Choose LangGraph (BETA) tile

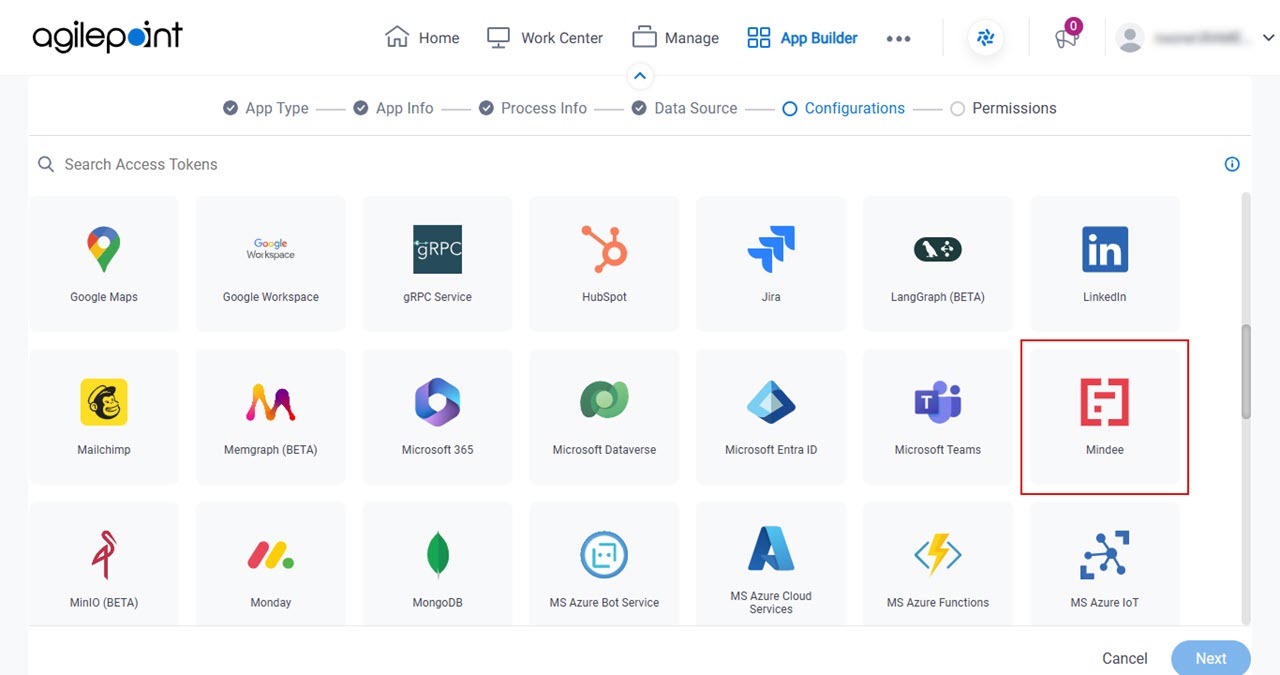tap(938, 264)
